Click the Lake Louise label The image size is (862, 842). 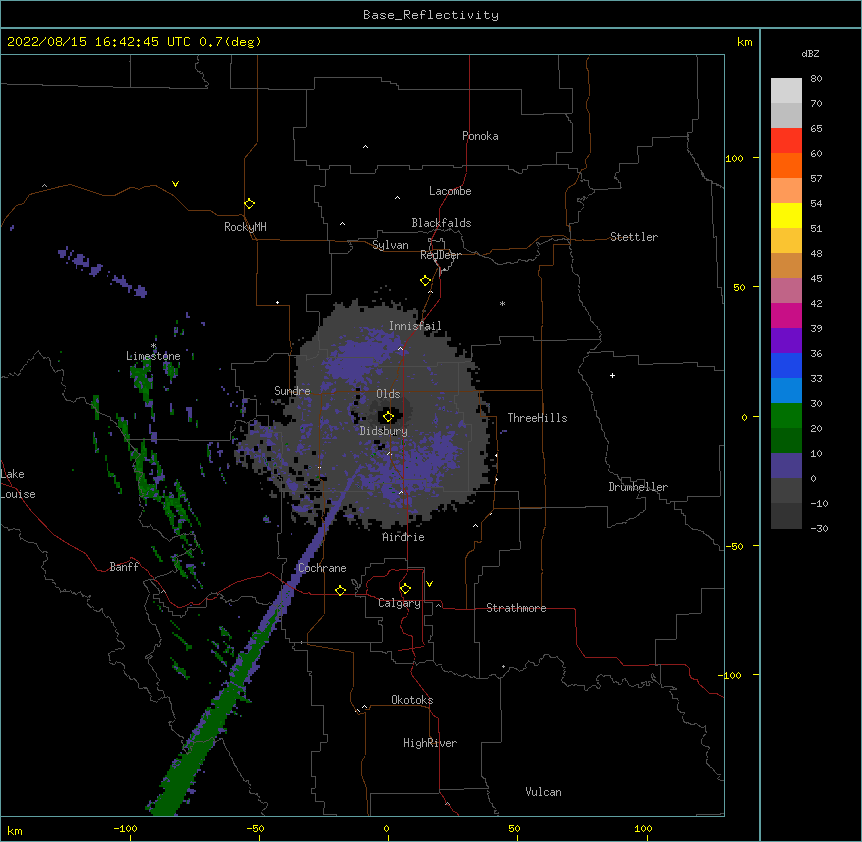coord(17,484)
